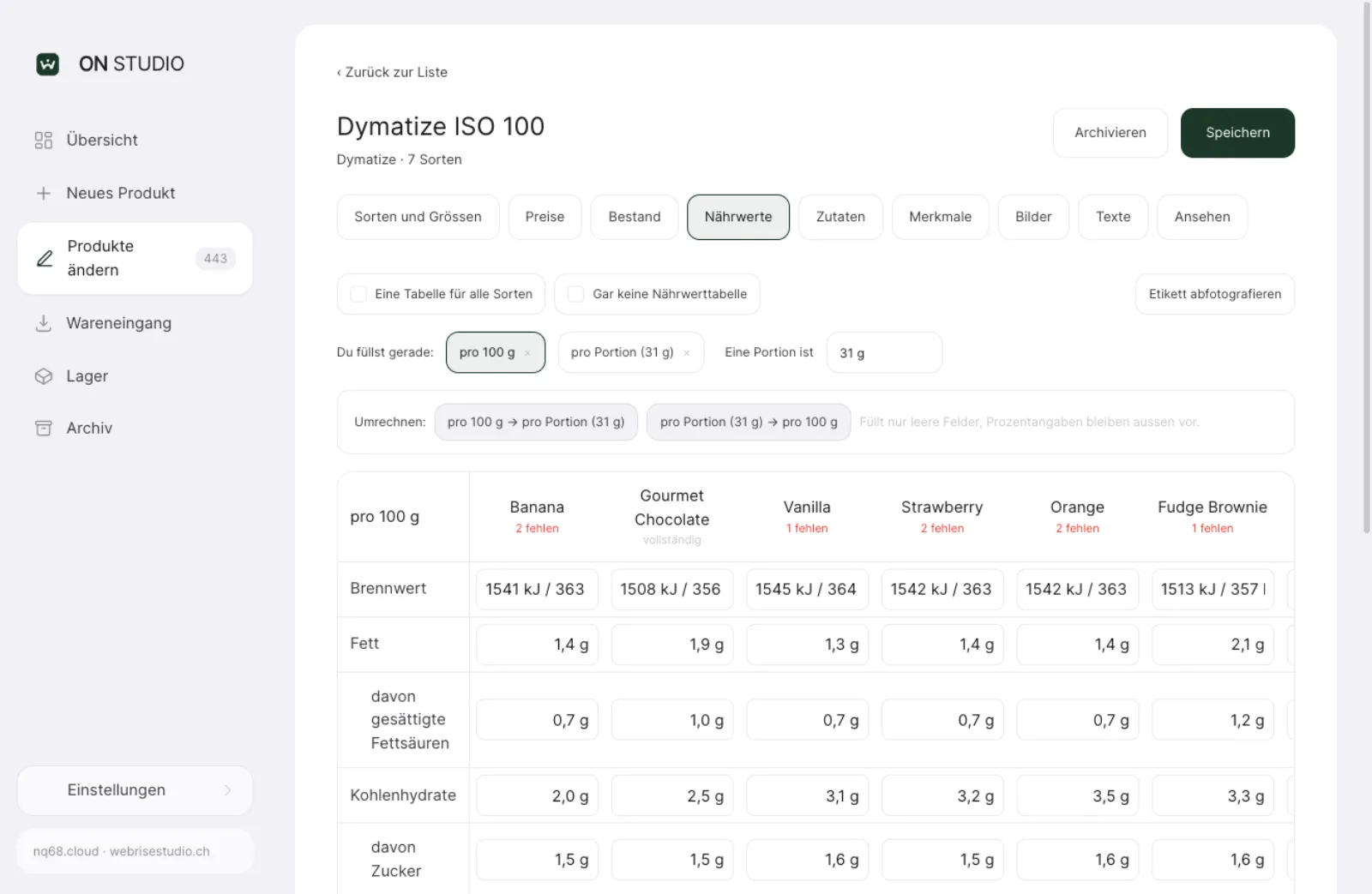Edit Banana Zucker field '1,5 g'

pos(537,859)
